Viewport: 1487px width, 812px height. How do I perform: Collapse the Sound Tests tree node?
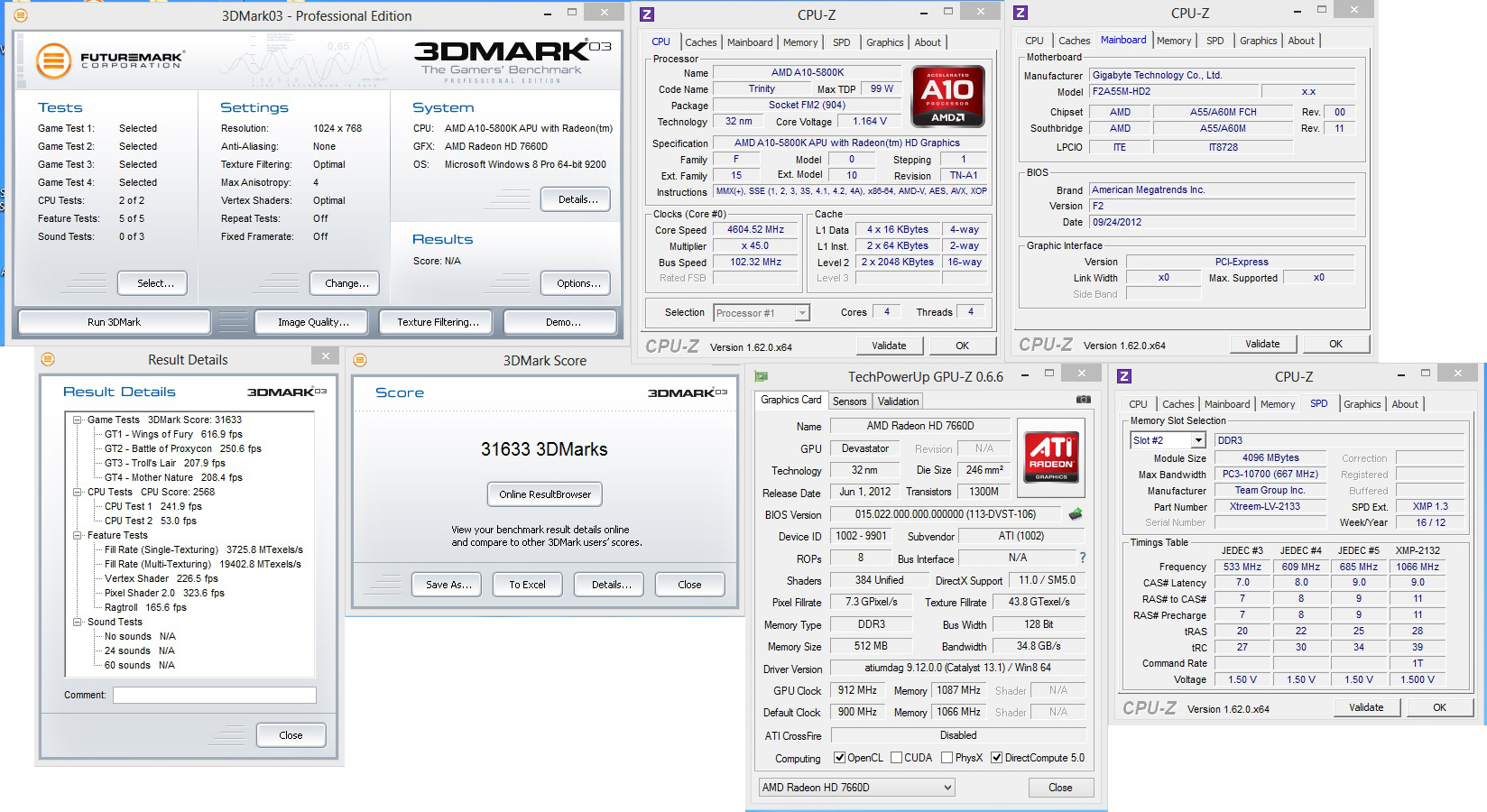pos(79,622)
